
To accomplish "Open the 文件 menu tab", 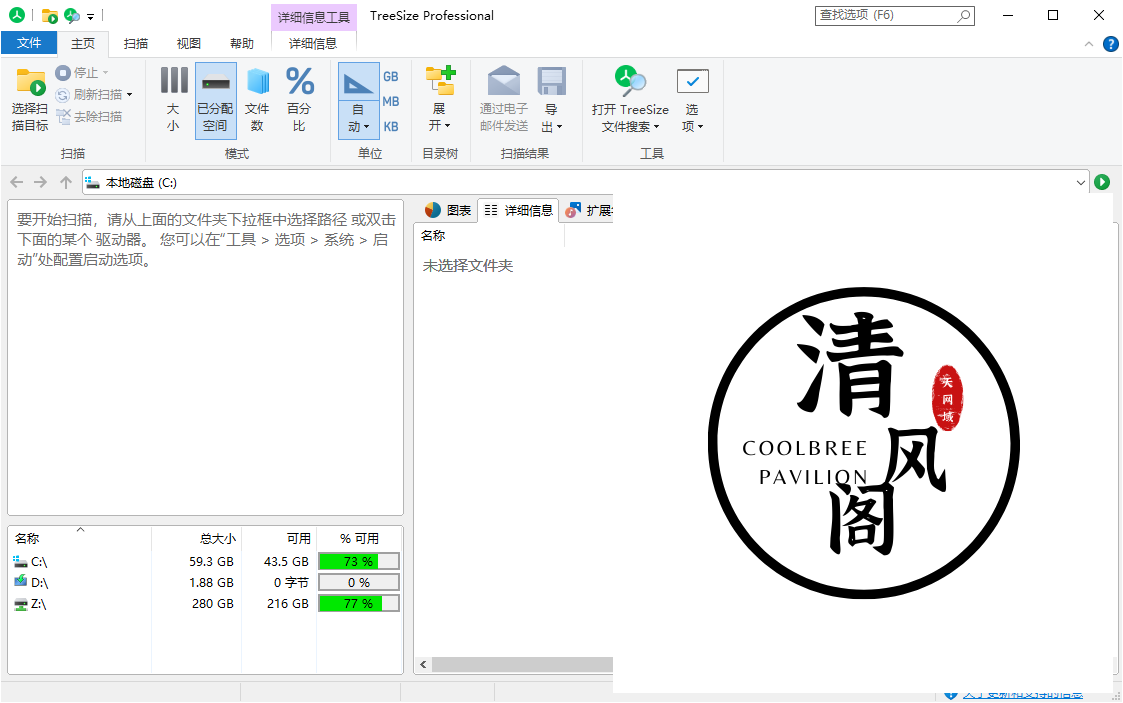I will tap(29, 43).
